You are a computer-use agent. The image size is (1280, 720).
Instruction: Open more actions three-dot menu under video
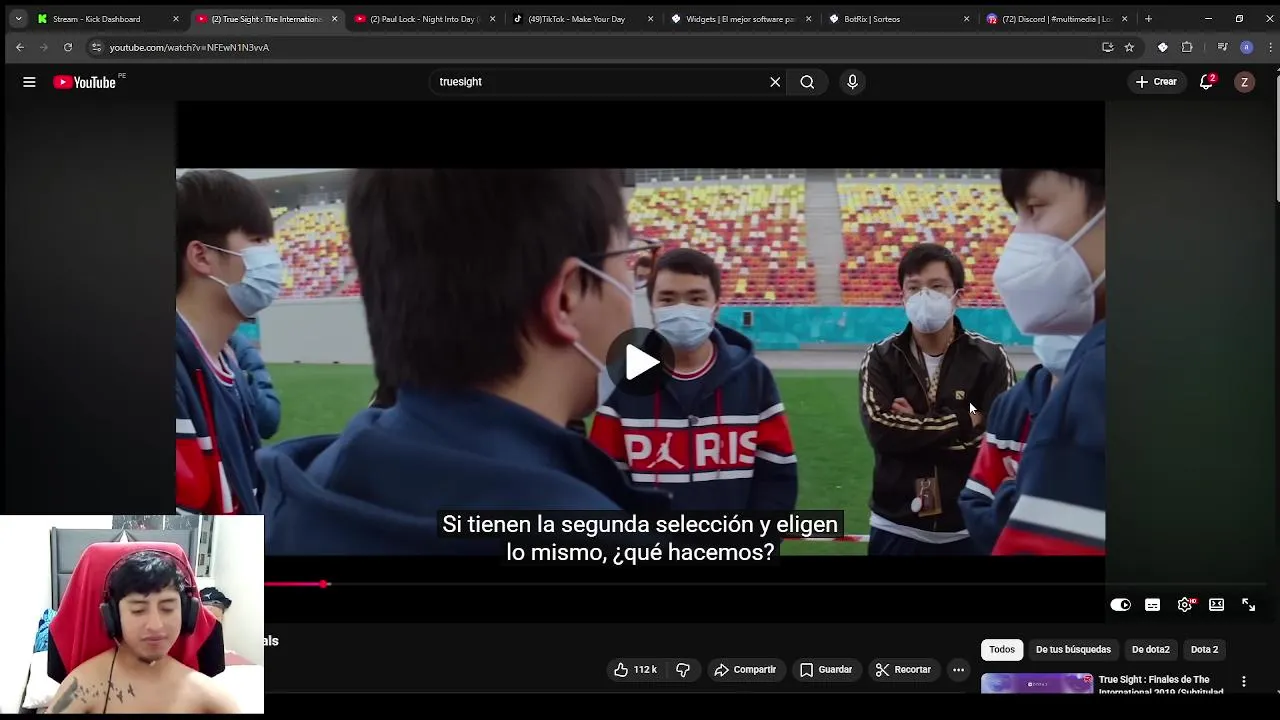pos(958,670)
